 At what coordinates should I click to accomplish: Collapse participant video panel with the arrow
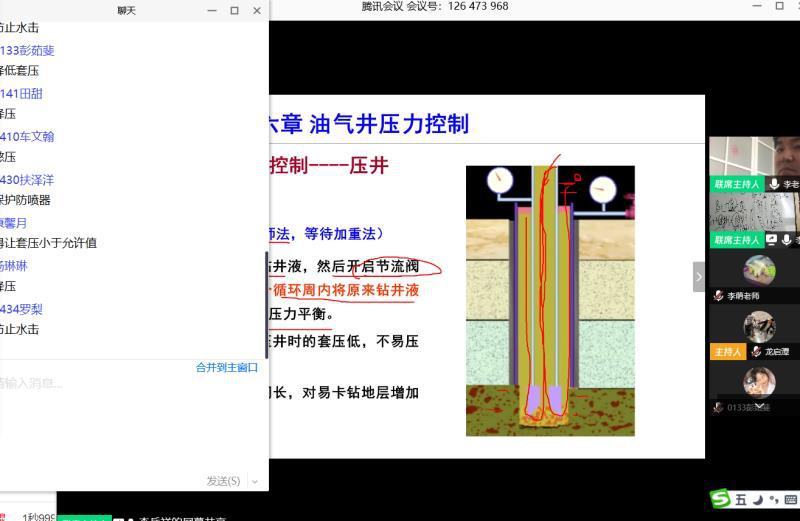click(x=699, y=277)
